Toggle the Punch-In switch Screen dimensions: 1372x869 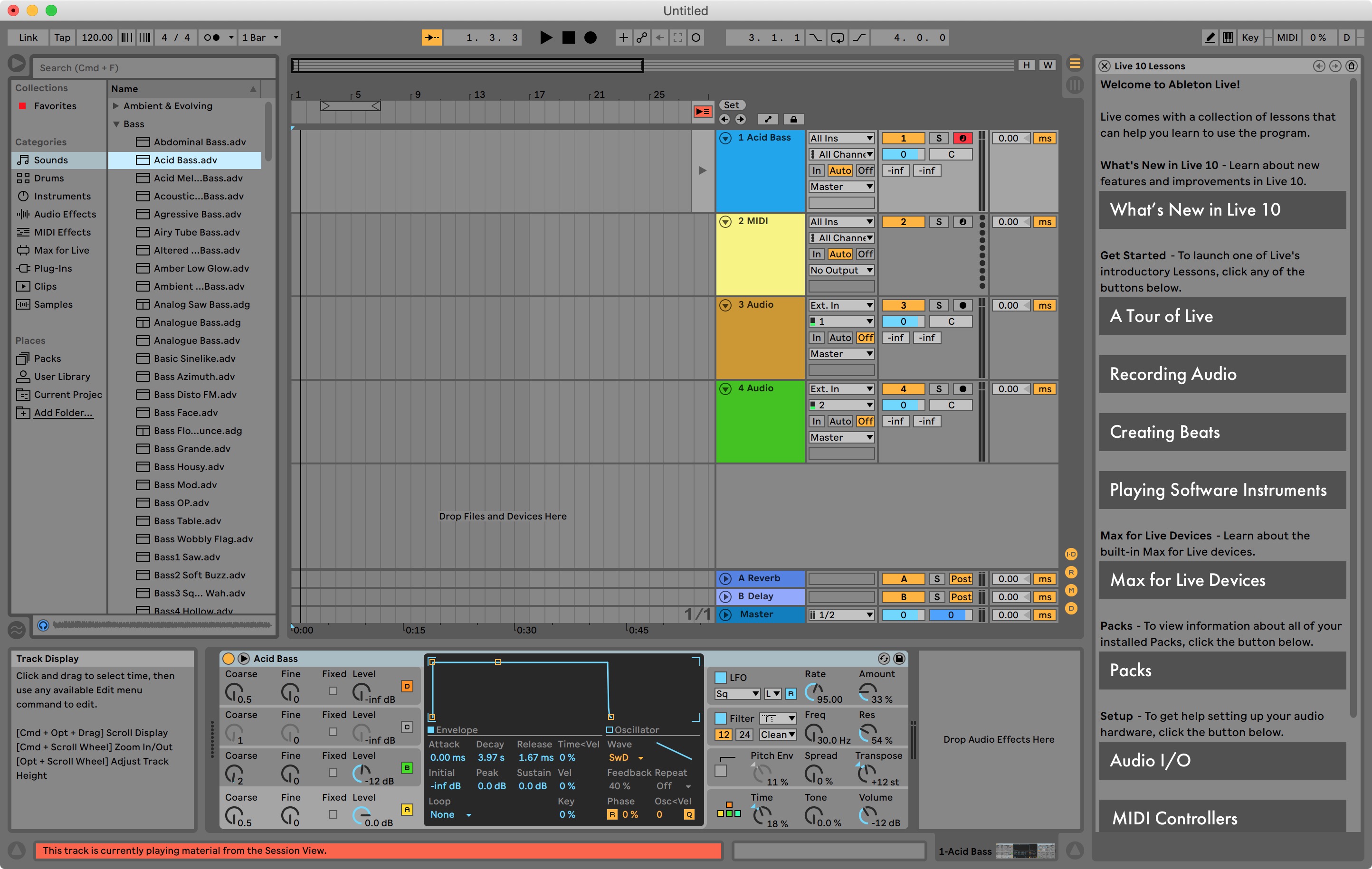[x=815, y=38]
